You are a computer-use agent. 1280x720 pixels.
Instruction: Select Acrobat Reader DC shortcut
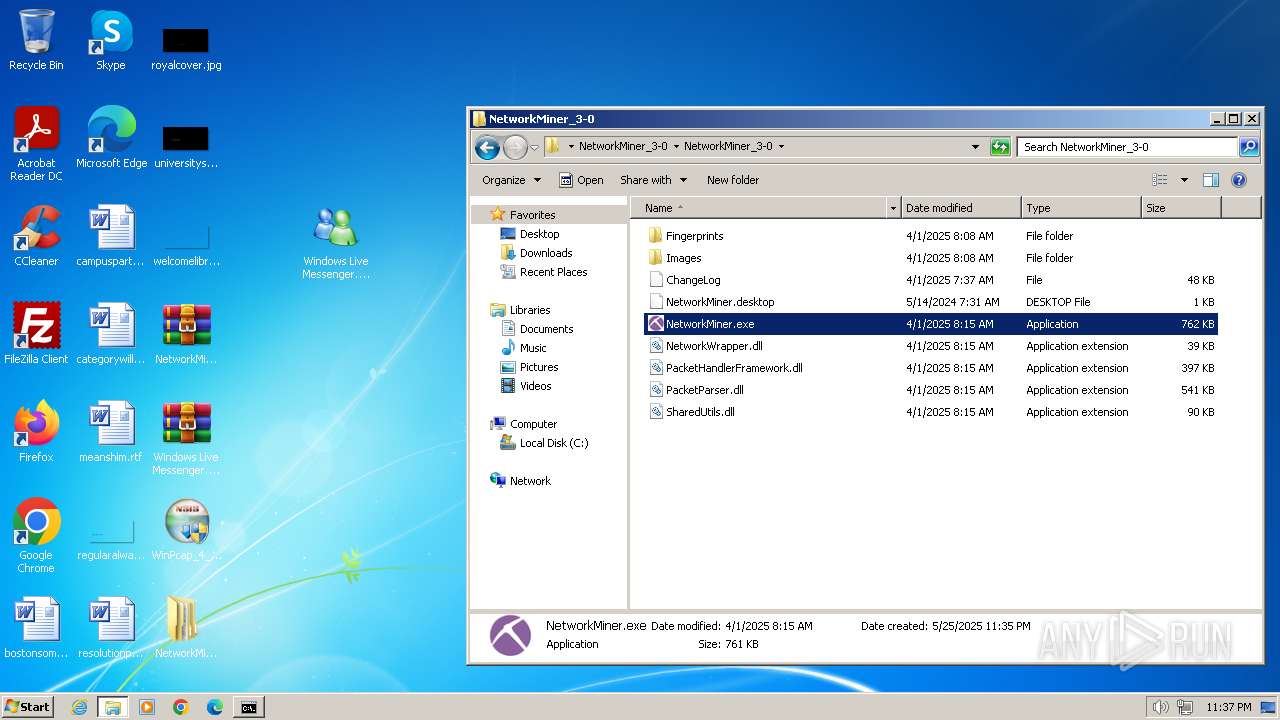36,144
